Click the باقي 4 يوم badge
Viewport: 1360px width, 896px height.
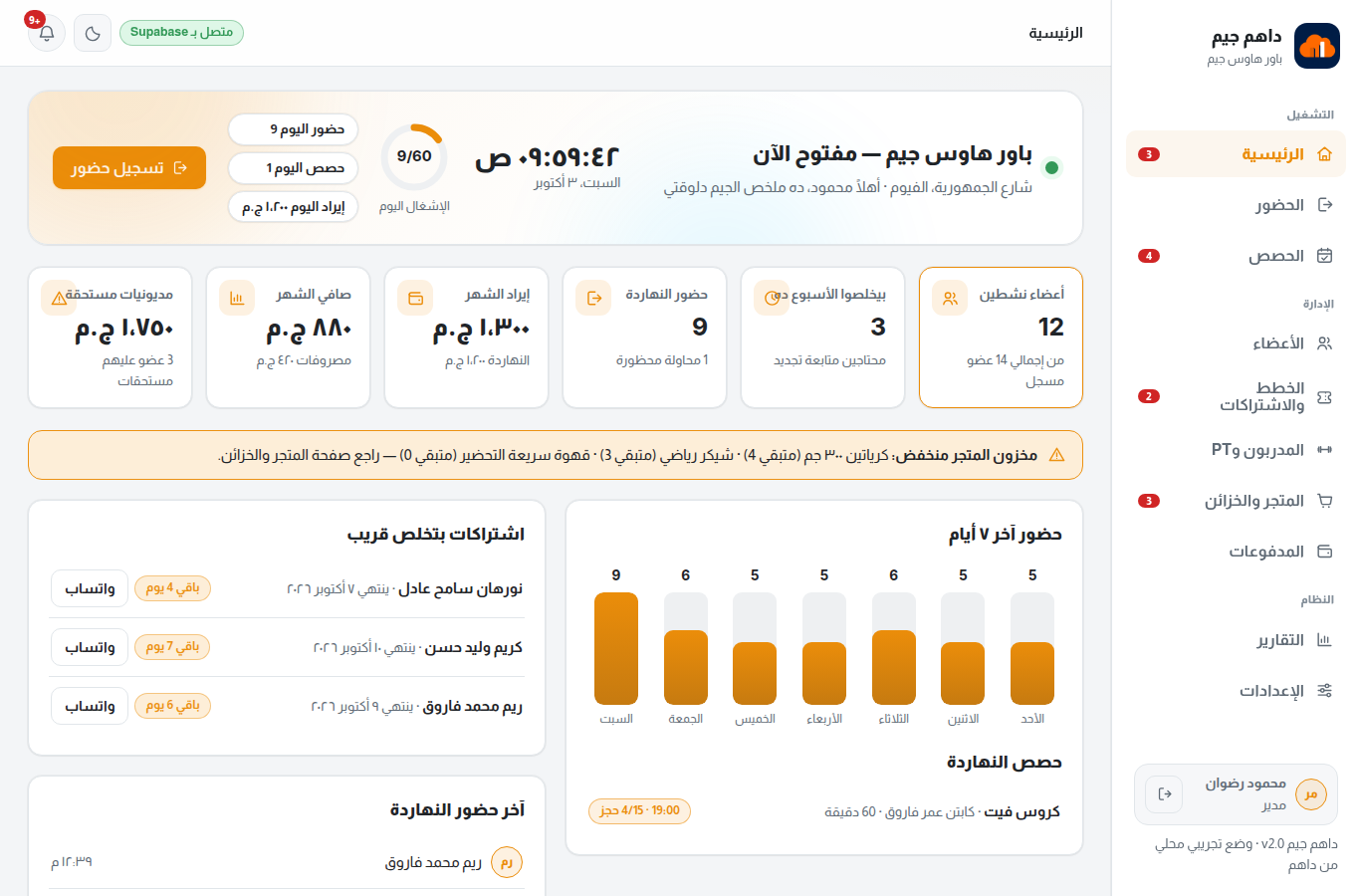point(172,587)
